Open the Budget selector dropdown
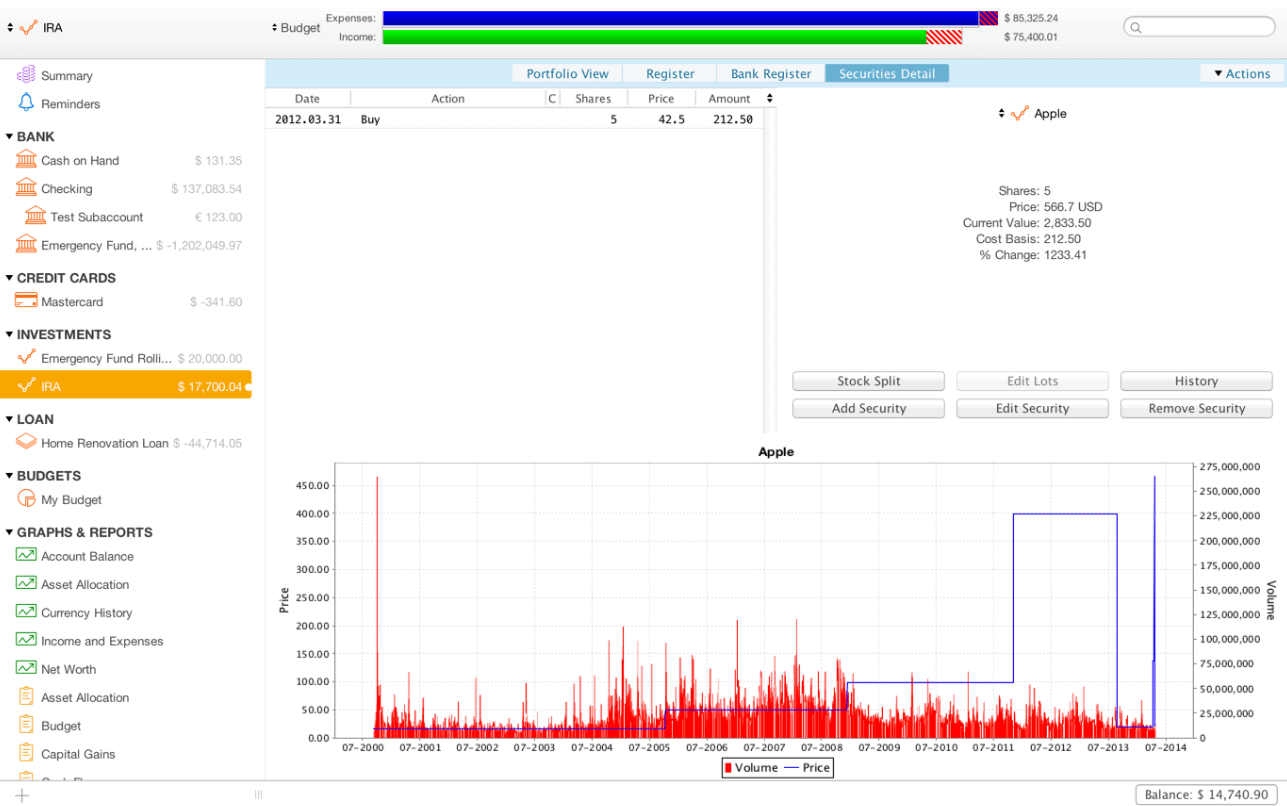Viewport: 1287px width, 806px height. click(274, 28)
